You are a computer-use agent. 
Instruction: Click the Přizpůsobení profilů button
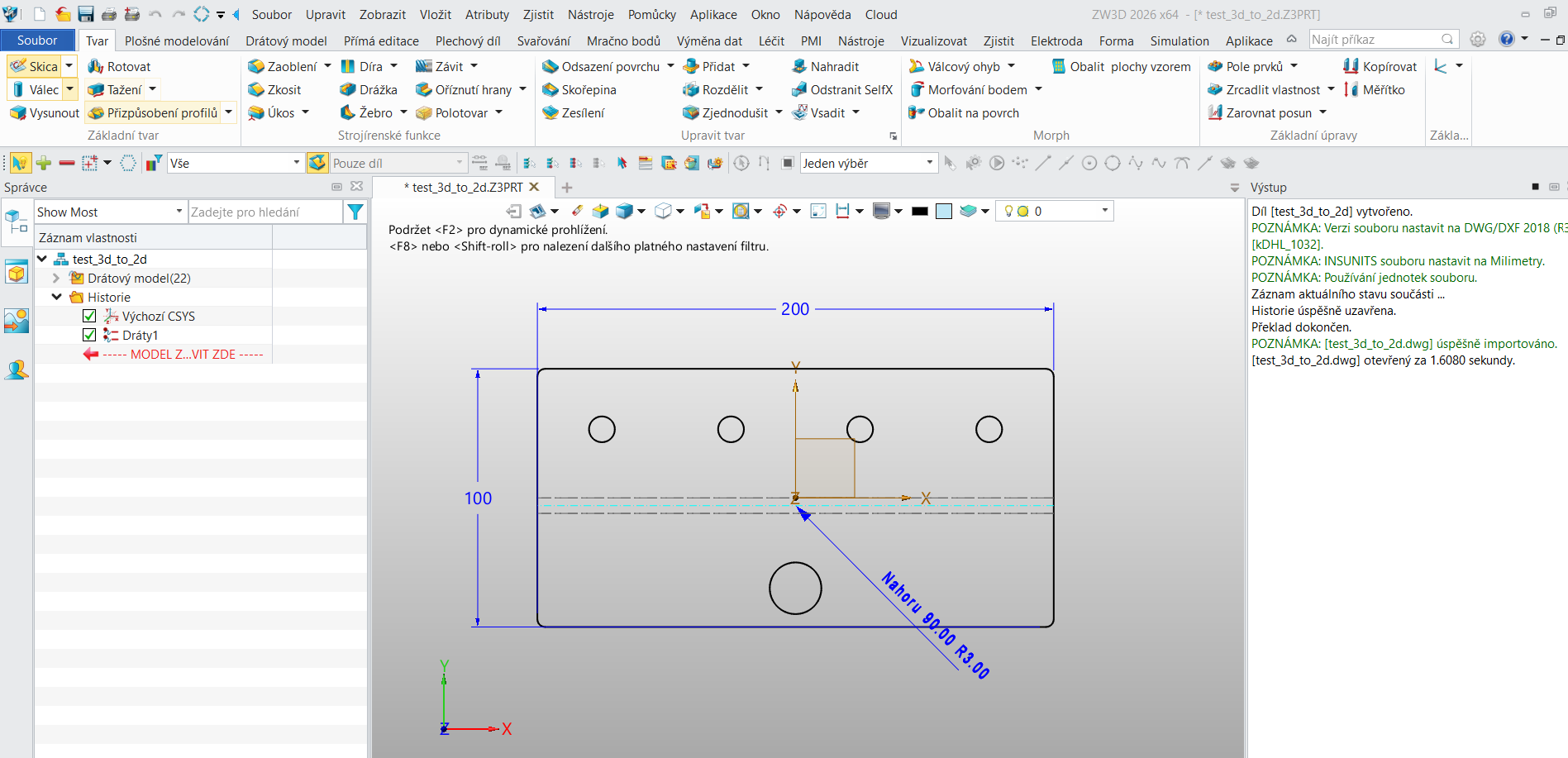tap(154, 112)
